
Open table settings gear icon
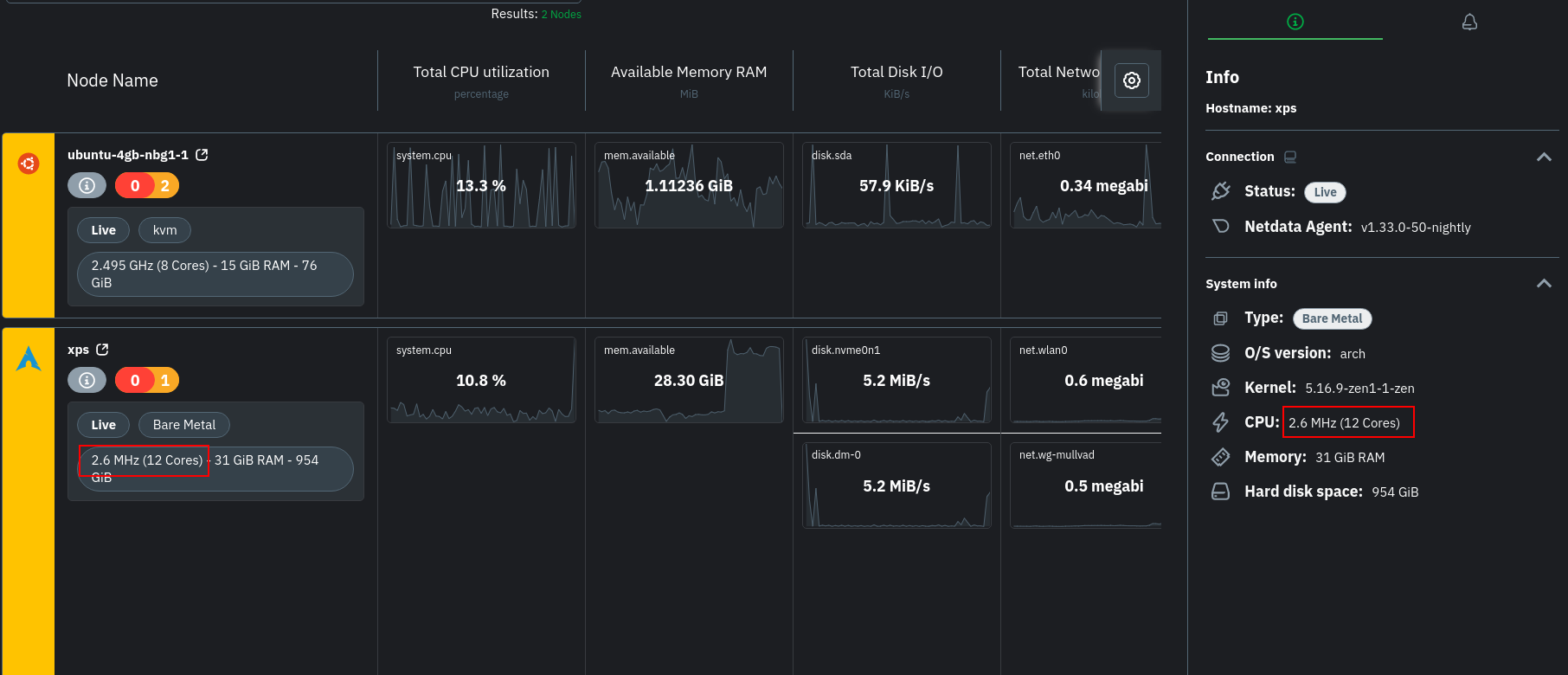point(1131,80)
